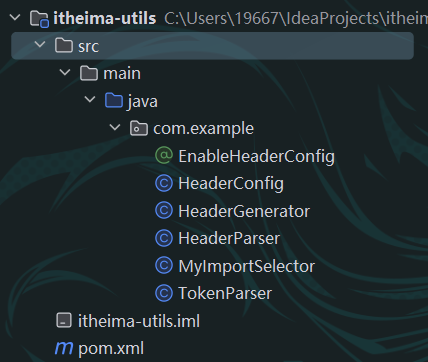Click the class icon beside MyImportSelector

164,266
